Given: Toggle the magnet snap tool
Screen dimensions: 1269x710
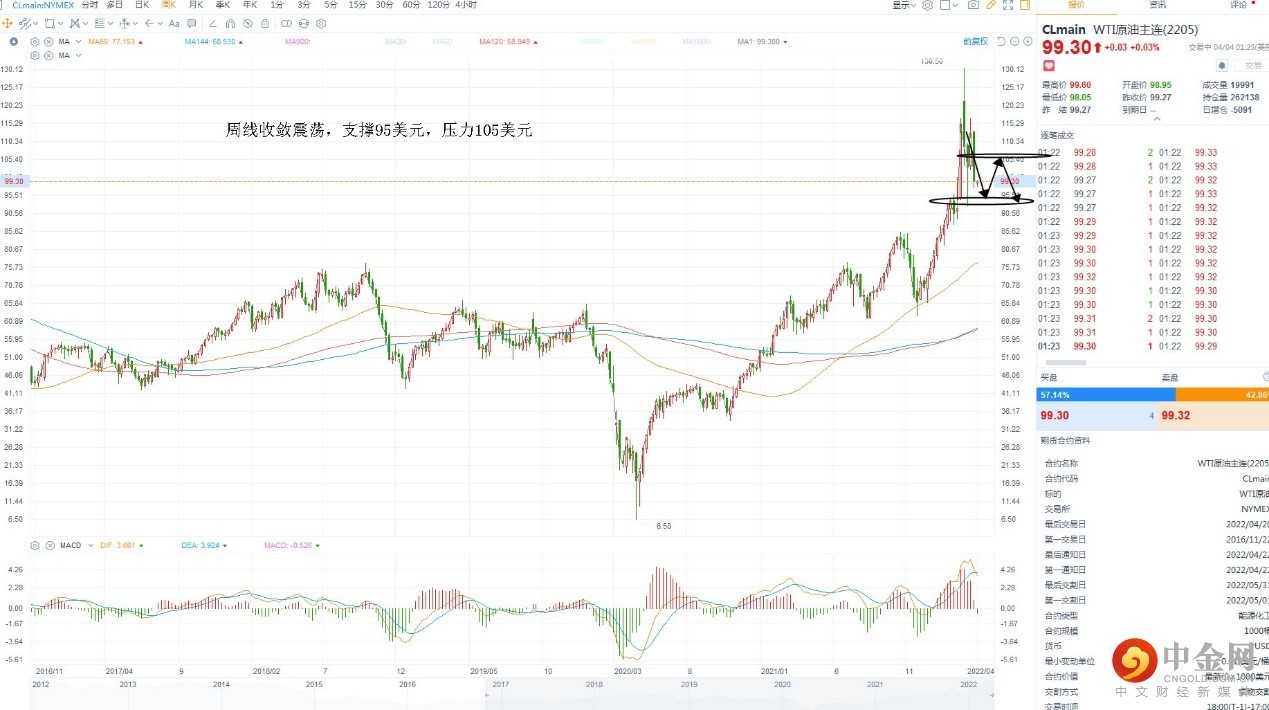Looking at the screenshot, I should pyautogui.click(x=231, y=23).
